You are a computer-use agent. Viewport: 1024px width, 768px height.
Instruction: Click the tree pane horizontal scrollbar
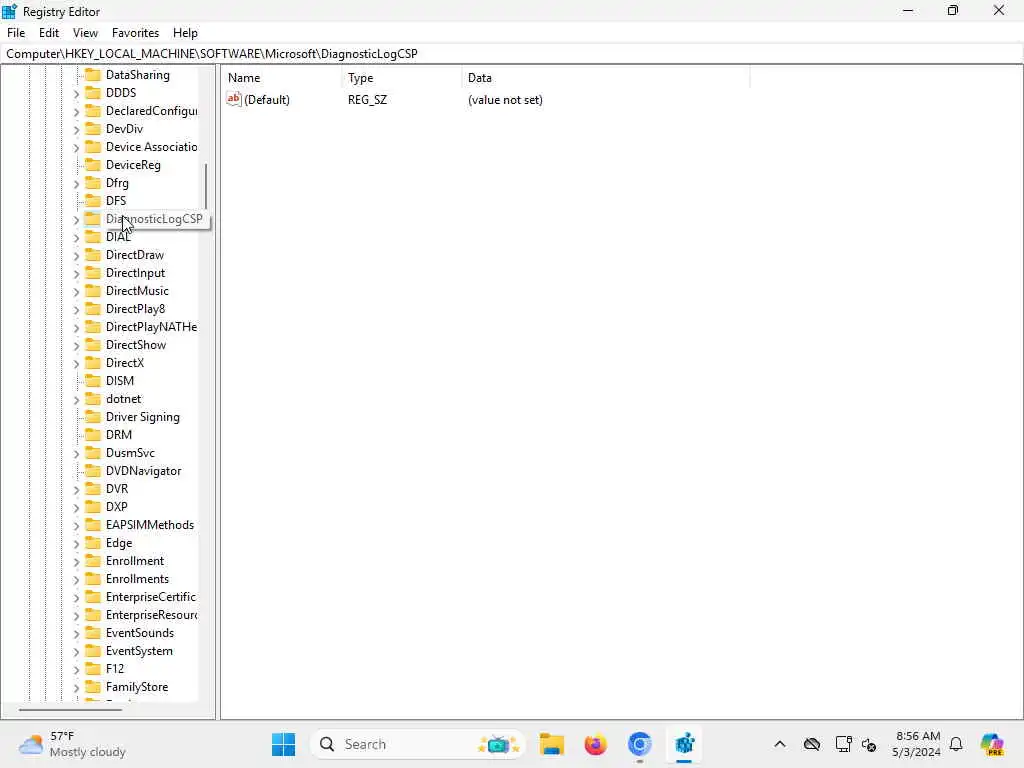(70, 709)
